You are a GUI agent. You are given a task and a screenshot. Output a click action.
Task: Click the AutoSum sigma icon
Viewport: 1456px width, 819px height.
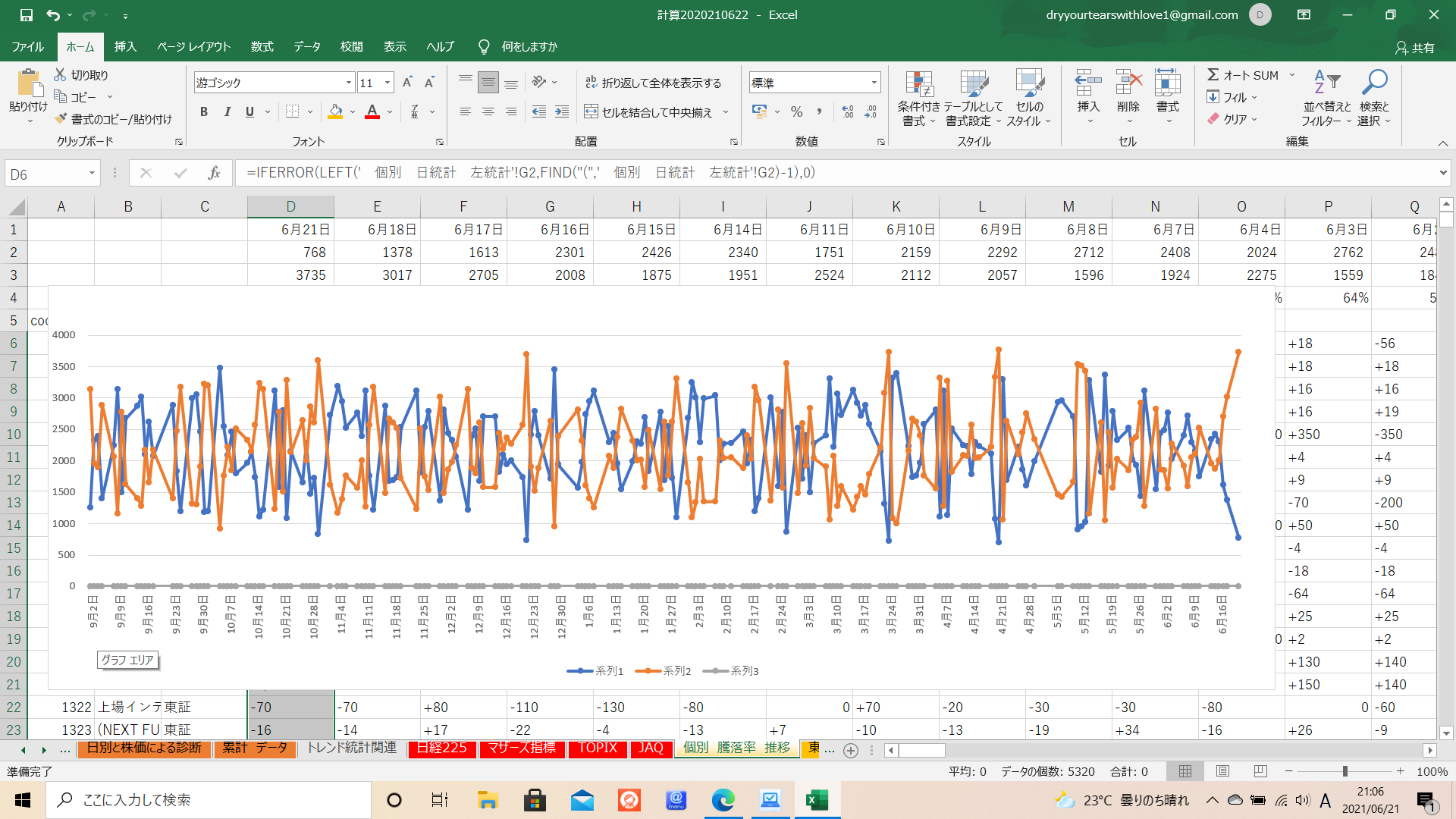[x=1213, y=75]
